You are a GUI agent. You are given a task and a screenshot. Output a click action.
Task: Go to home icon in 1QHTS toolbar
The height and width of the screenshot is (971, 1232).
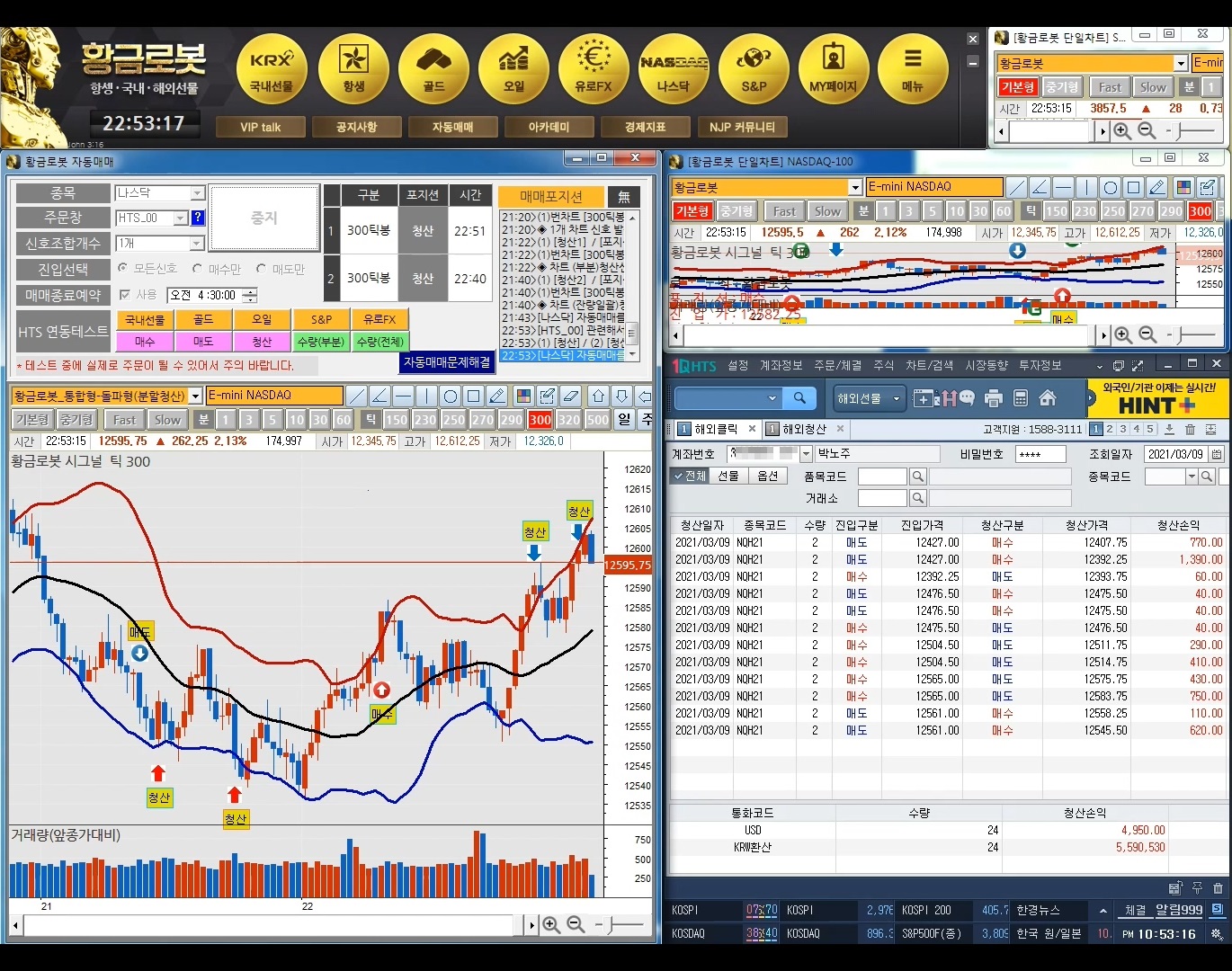click(1047, 398)
